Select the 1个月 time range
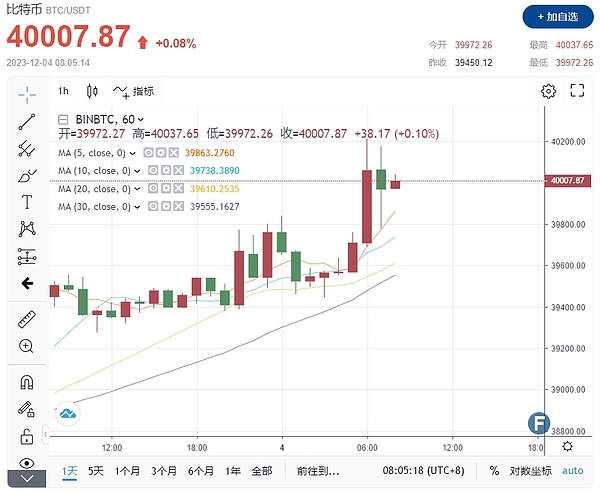The image size is (600, 493). coord(127,471)
